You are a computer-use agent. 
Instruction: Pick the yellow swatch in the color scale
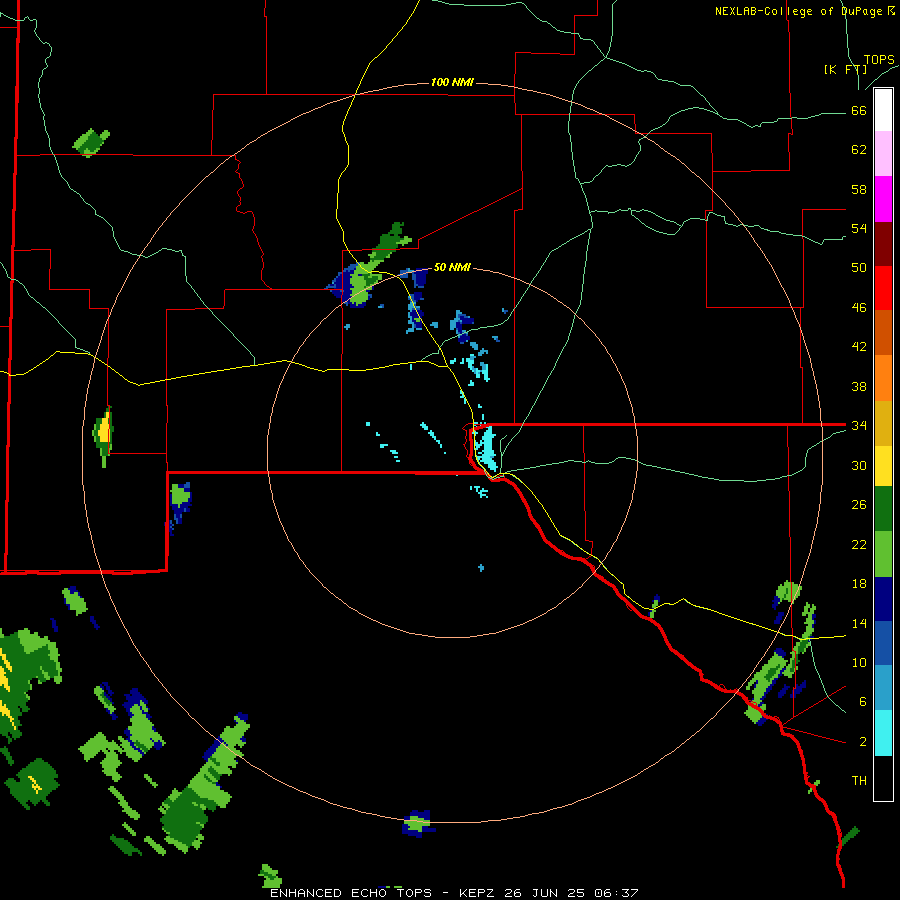tap(883, 465)
